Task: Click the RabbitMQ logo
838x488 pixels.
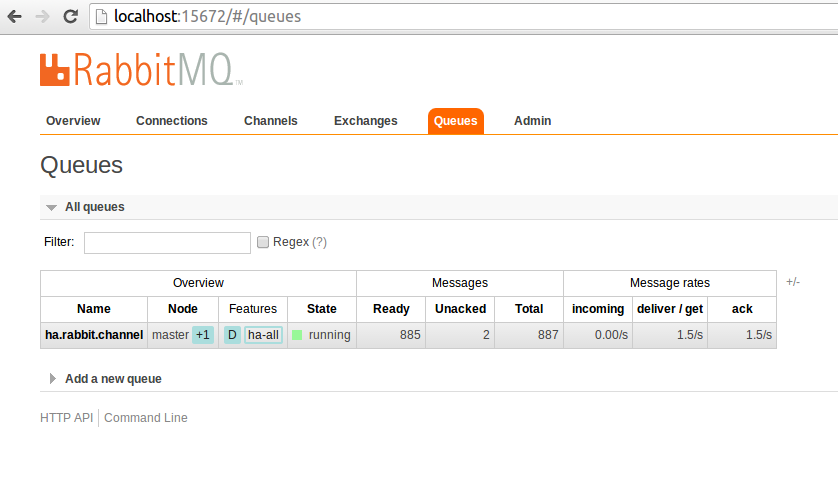Action: (x=141, y=69)
